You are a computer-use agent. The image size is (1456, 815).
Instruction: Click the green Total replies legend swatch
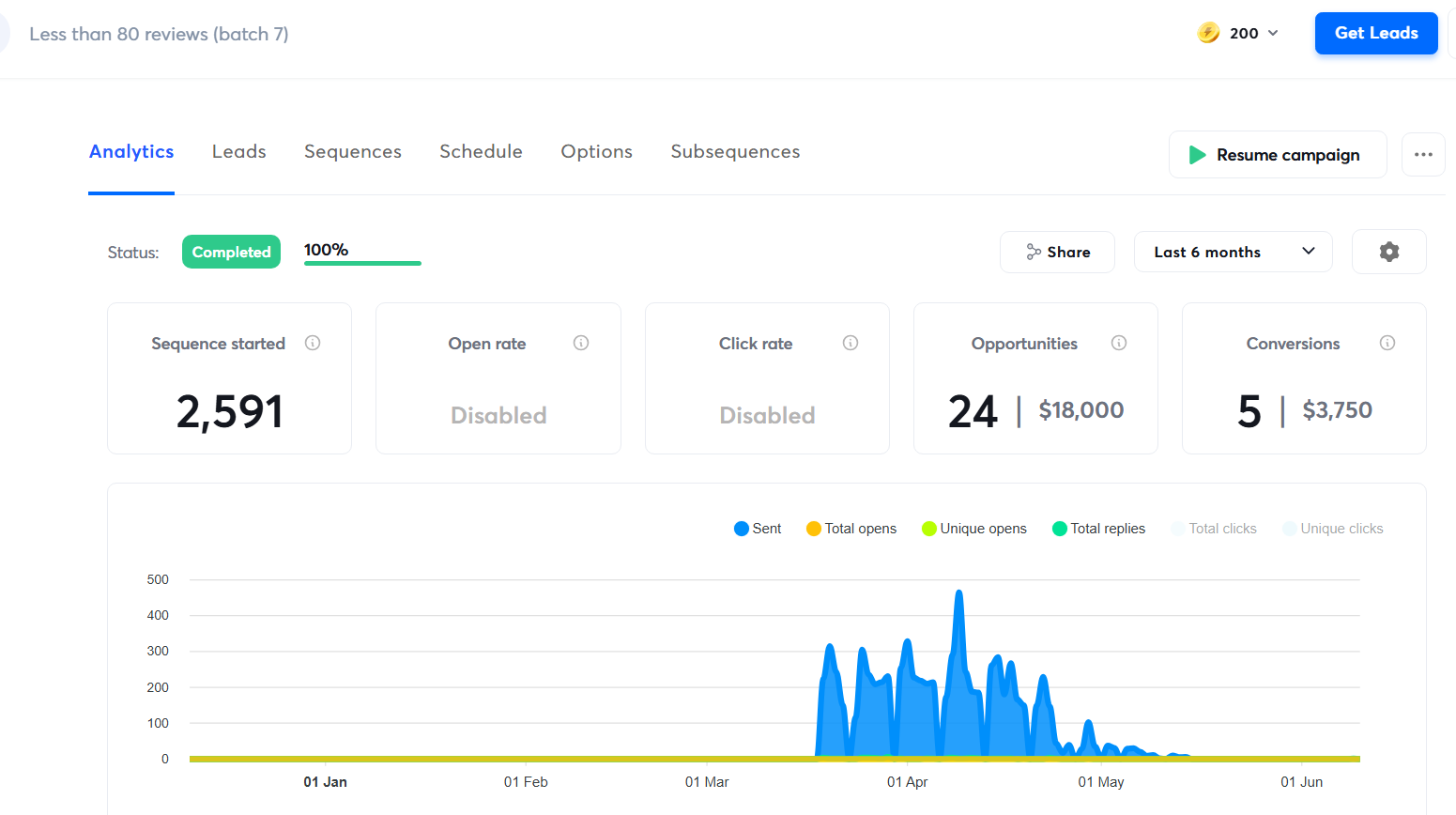pyautogui.click(x=1060, y=529)
